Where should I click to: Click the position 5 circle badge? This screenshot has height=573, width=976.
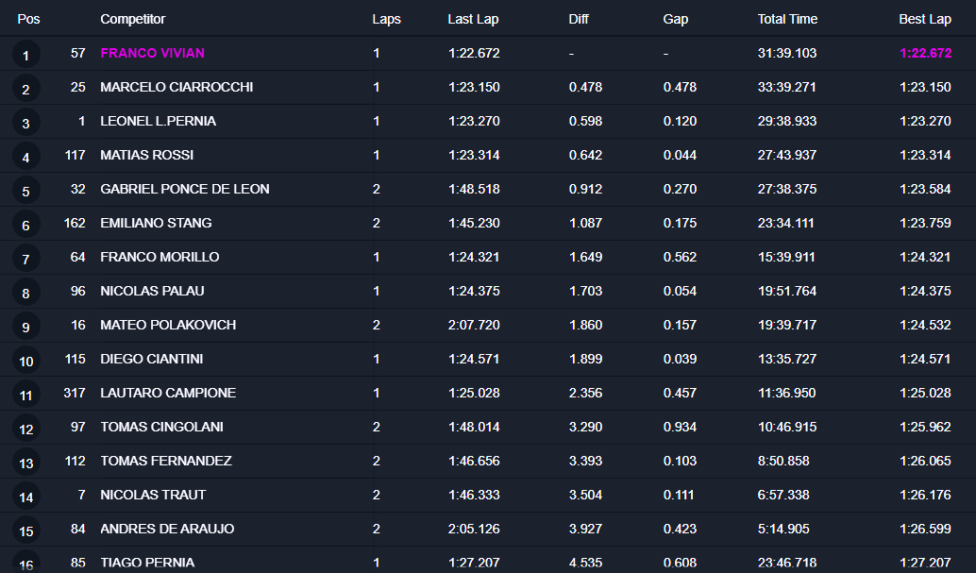pos(26,191)
